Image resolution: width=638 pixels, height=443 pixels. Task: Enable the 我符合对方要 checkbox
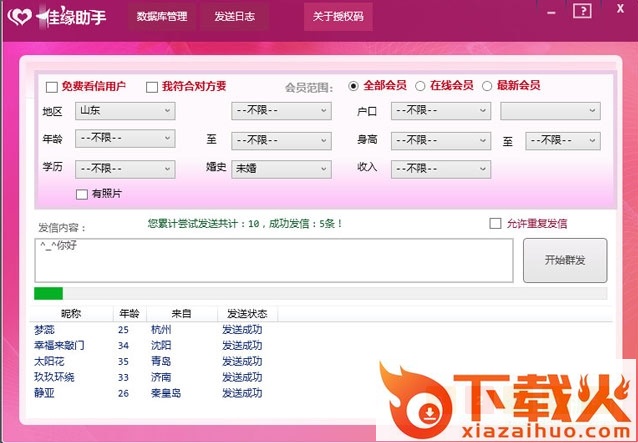tap(152, 87)
